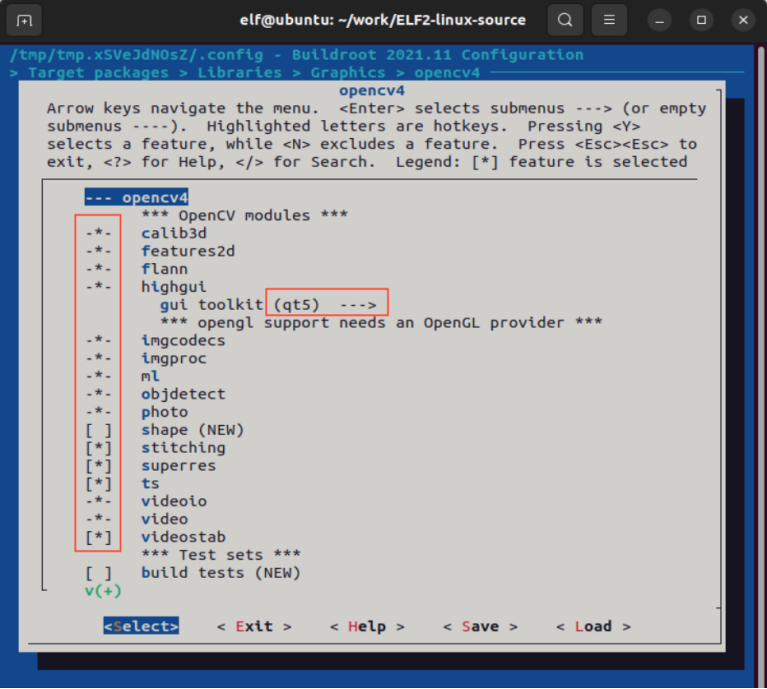The height and width of the screenshot is (689, 767).
Task: Select the video module entry
Action: [x=137, y=519]
